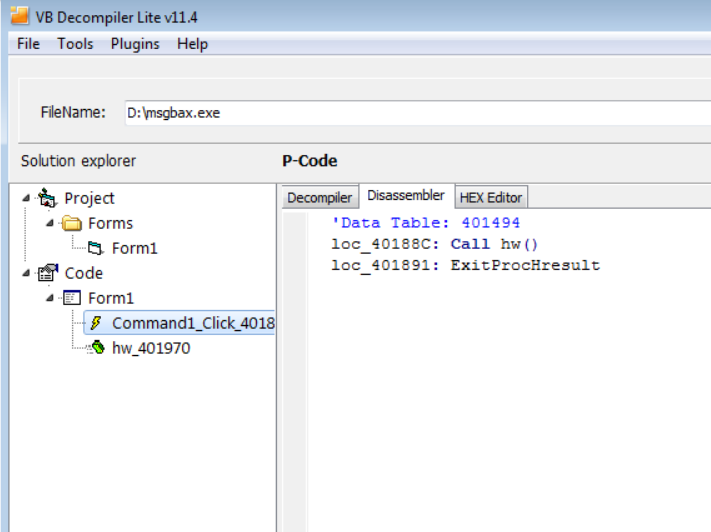Open the Help menu

192,44
